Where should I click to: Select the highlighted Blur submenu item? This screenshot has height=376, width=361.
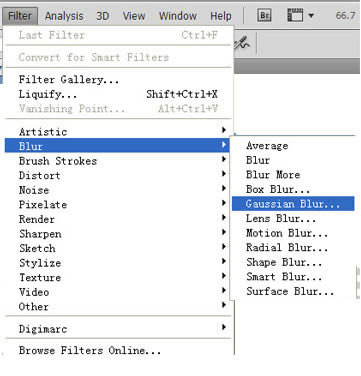coord(117,146)
